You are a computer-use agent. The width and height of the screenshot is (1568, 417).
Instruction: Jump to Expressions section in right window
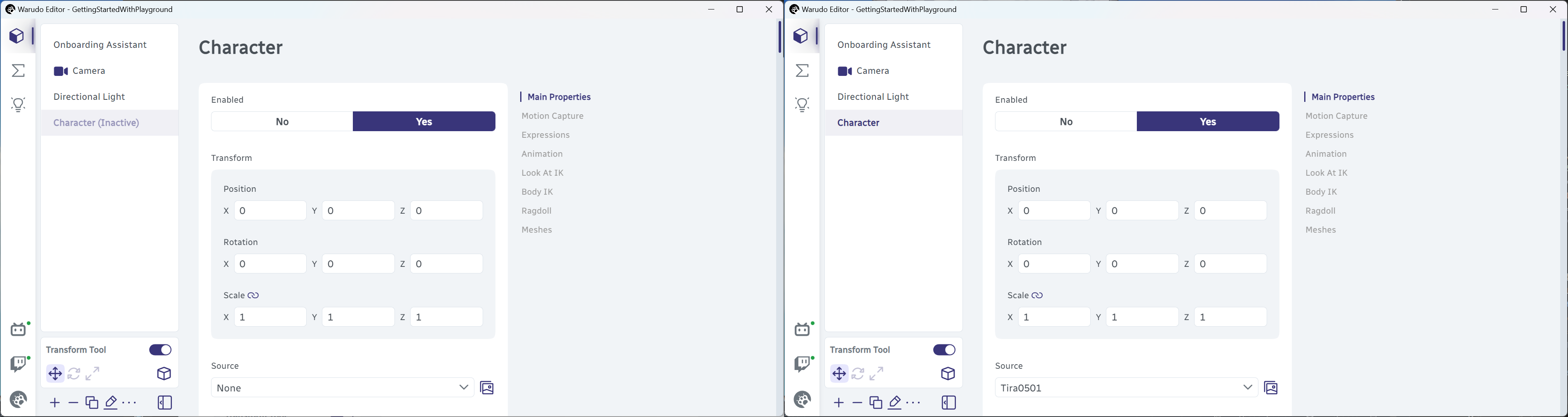pyautogui.click(x=1329, y=135)
